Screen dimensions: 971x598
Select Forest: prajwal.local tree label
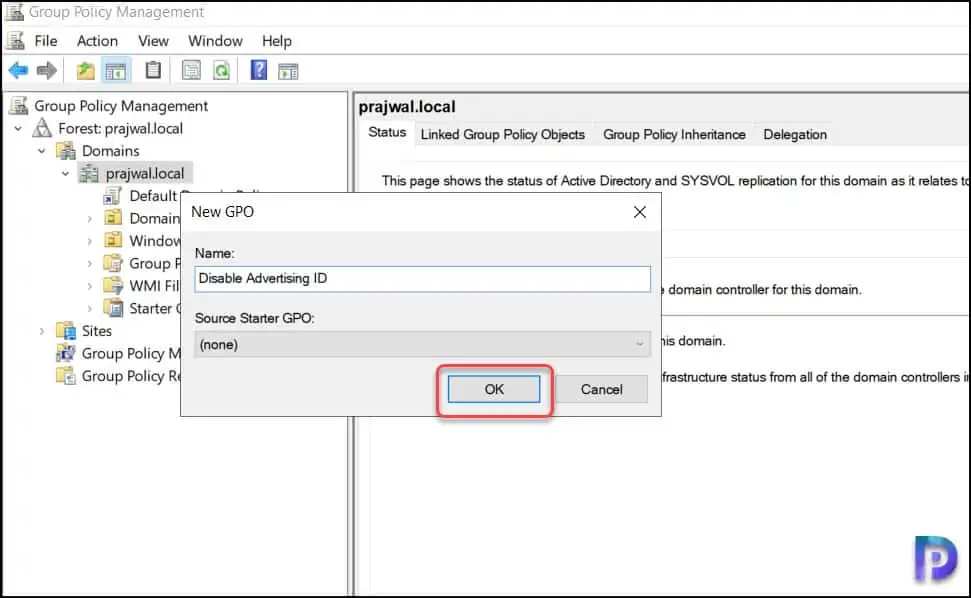[x=120, y=128]
